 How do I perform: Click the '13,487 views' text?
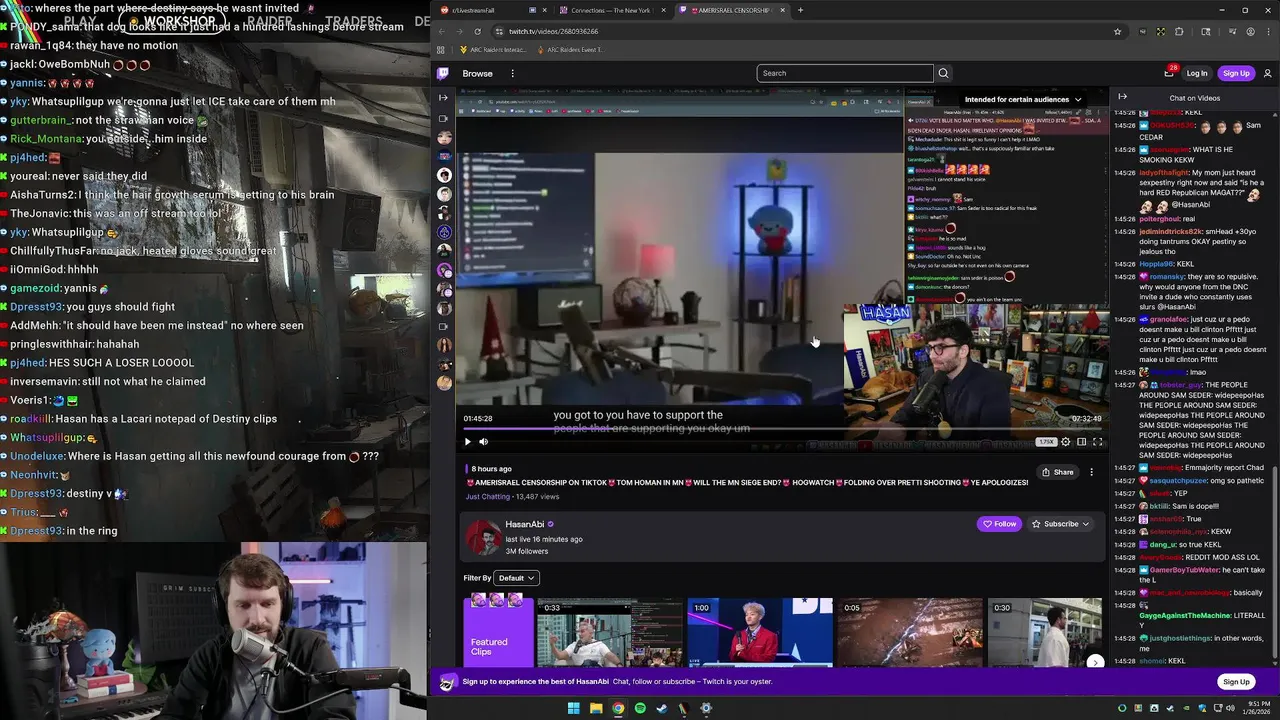pos(537,496)
